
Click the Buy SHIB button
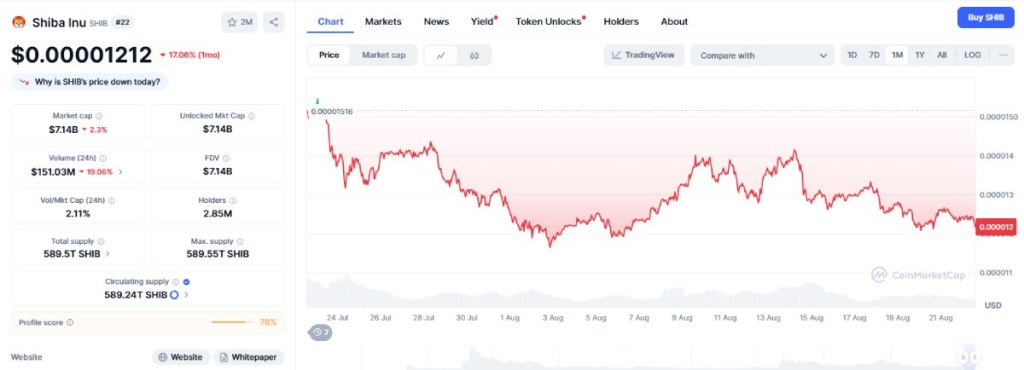point(985,18)
